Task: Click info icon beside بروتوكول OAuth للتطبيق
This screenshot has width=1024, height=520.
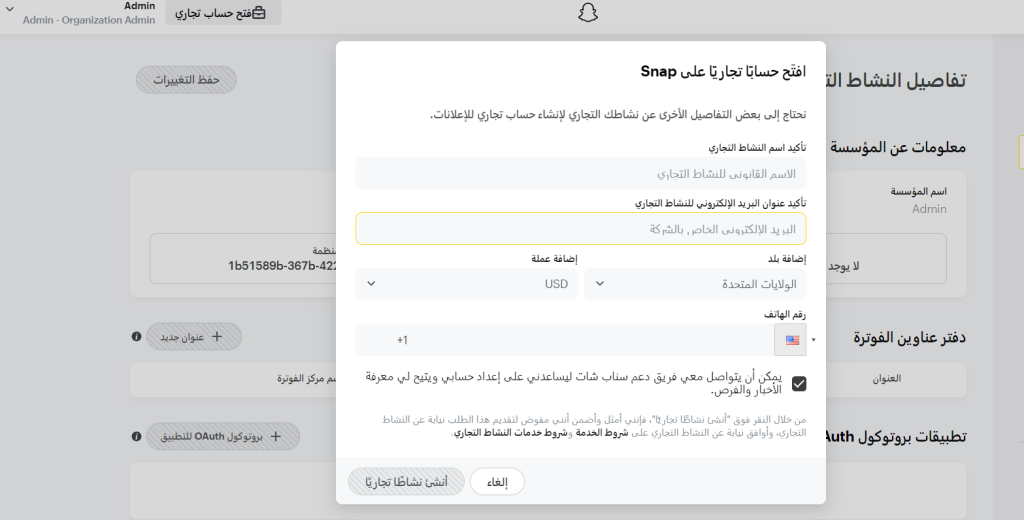Action: [x=136, y=436]
